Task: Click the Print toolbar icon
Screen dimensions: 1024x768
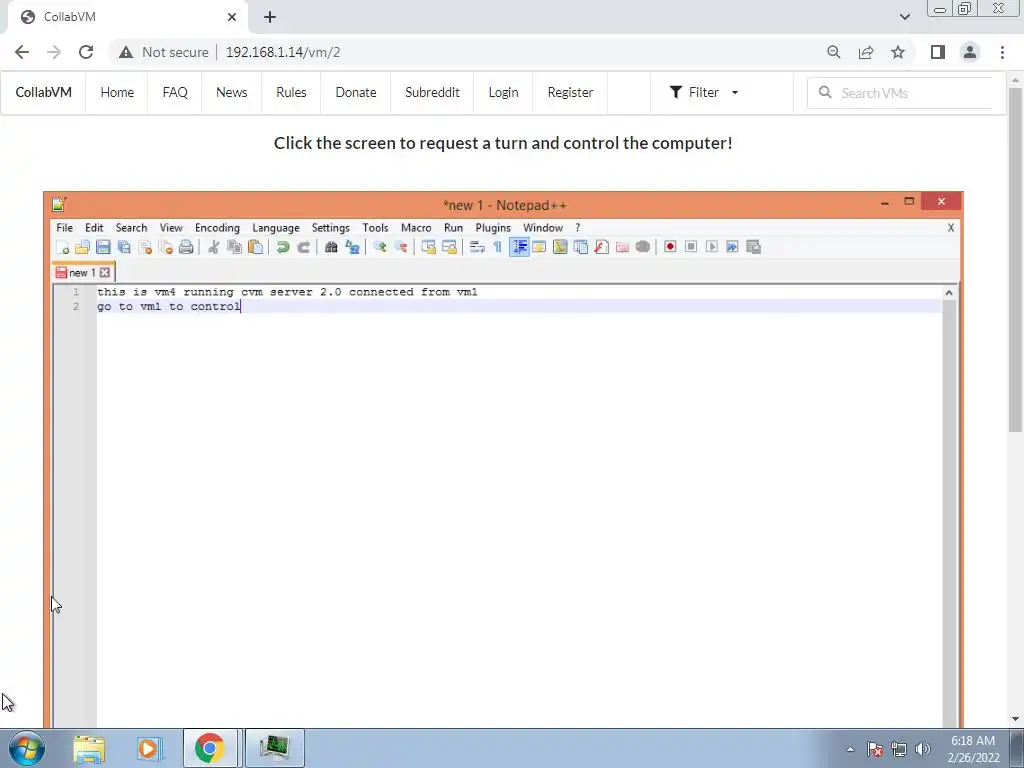Action: tap(186, 247)
